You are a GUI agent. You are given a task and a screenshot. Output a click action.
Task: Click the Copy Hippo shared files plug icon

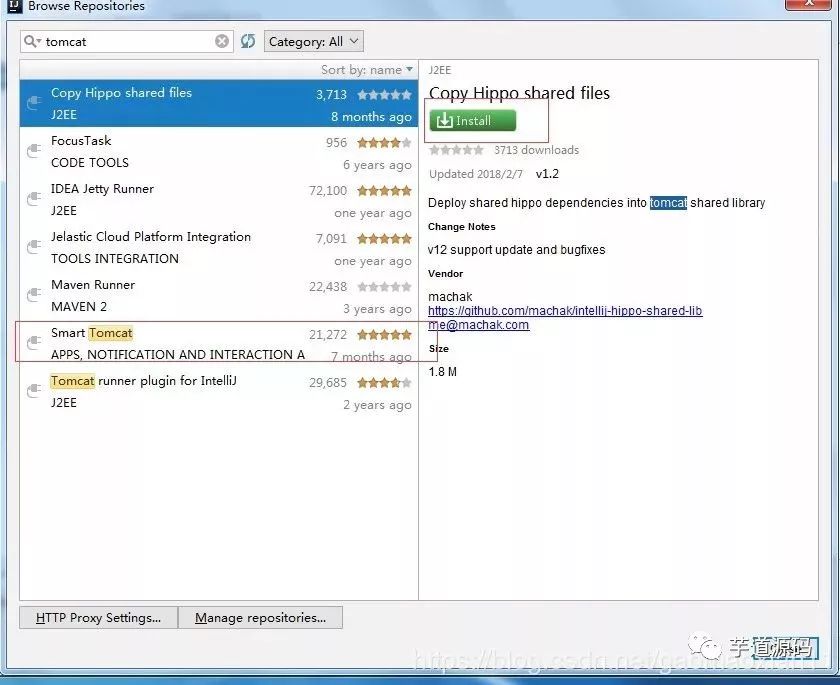click(x=34, y=102)
